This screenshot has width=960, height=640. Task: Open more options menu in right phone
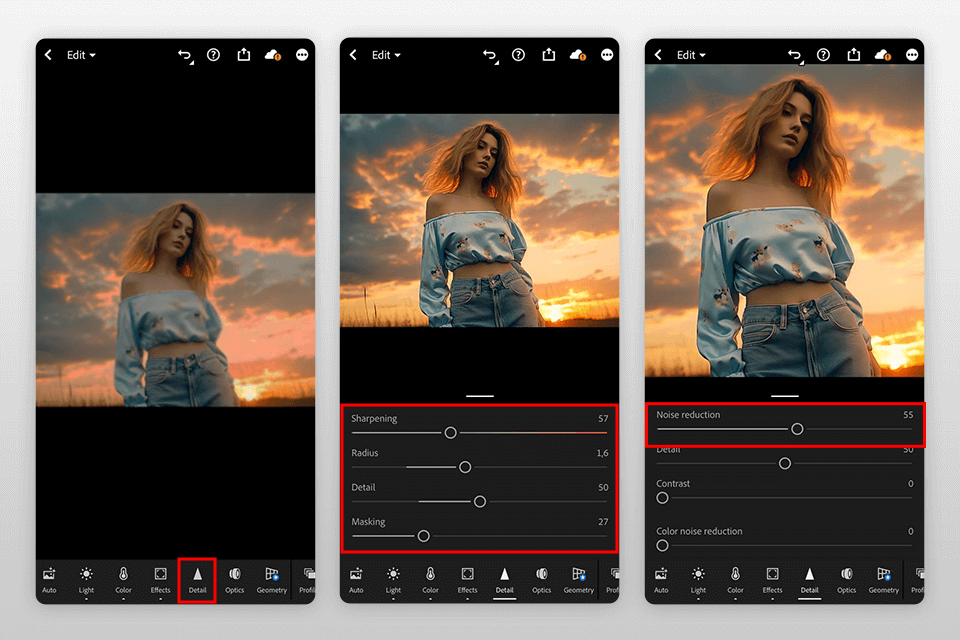912,55
